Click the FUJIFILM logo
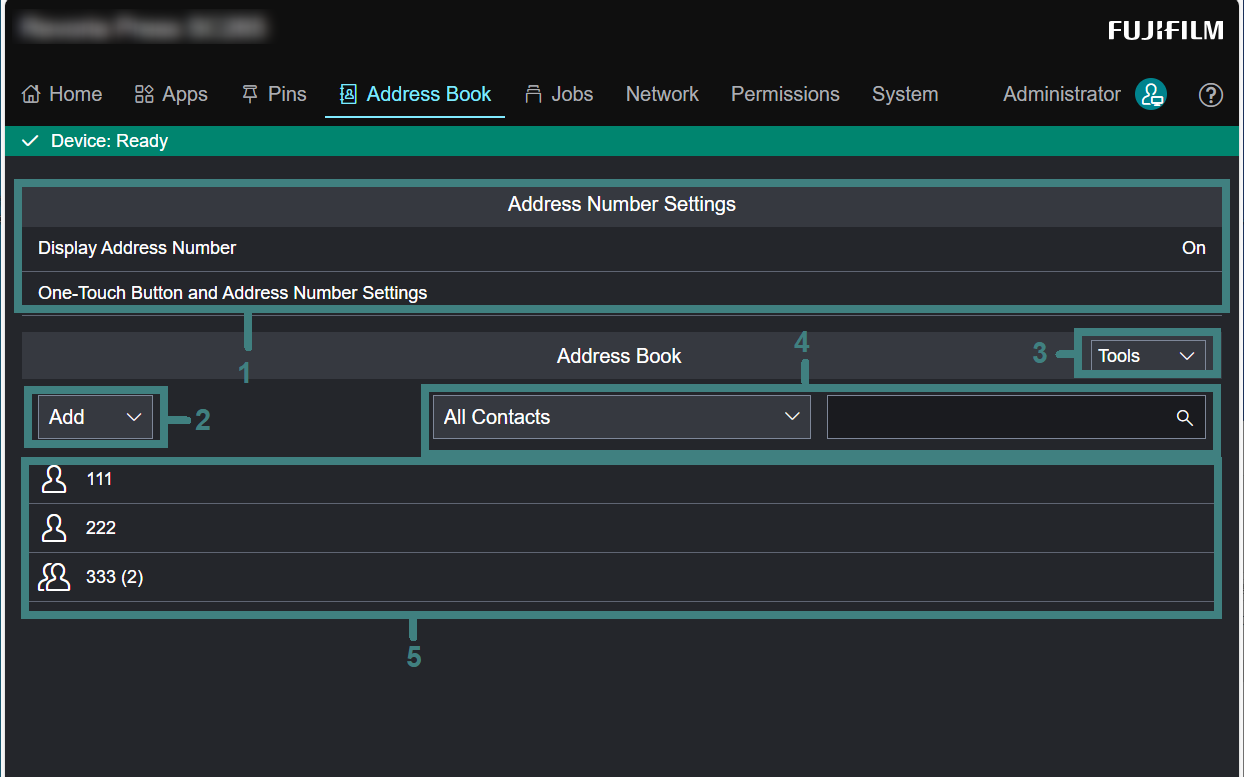The height and width of the screenshot is (777, 1244). click(x=1165, y=30)
